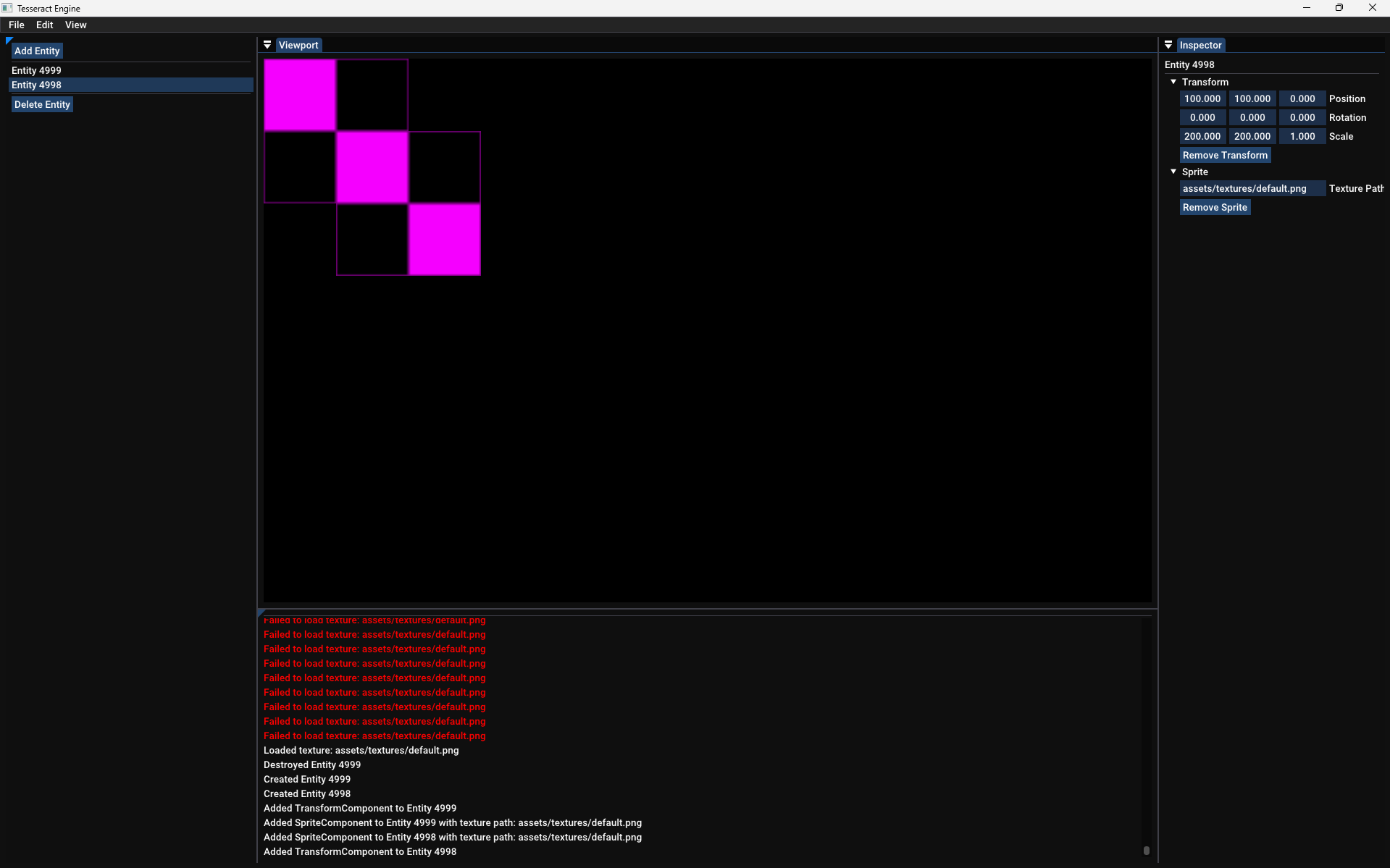The height and width of the screenshot is (868, 1390).
Task: Click the Delete Entity button
Action: (x=42, y=104)
